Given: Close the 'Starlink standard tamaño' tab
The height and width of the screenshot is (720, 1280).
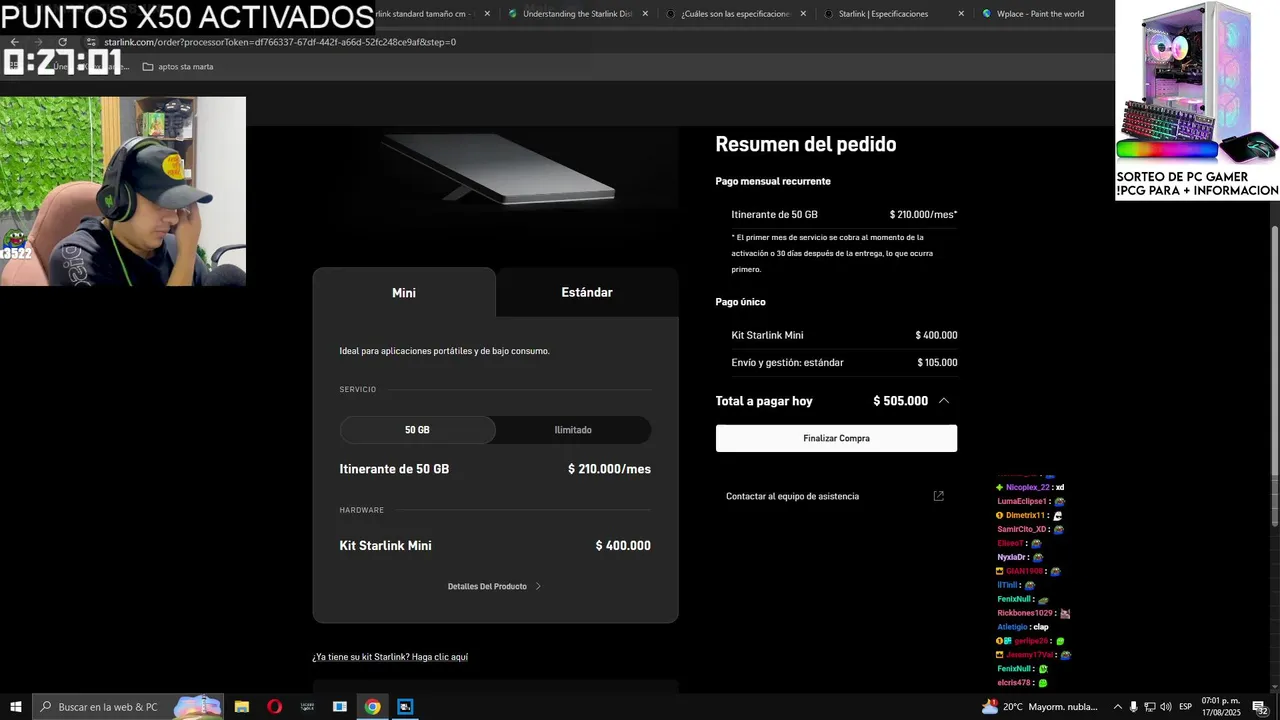Looking at the screenshot, I should click(487, 14).
